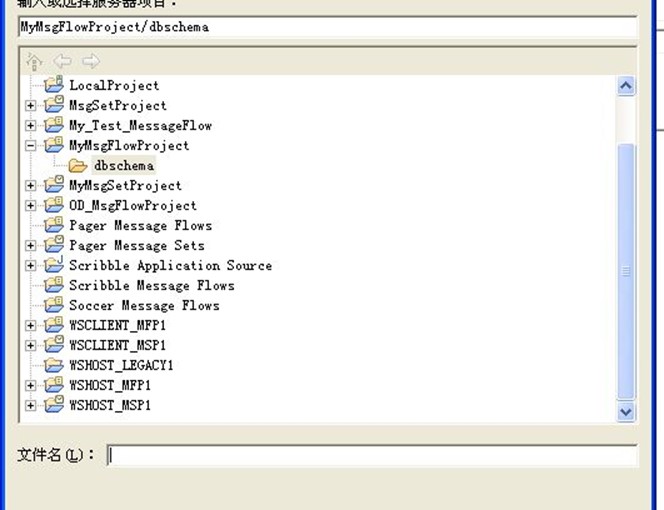Viewport: 664px width, 510px height.
Task: Expand the WSCLIENT_MFP1 tree node
Action: 31,326
